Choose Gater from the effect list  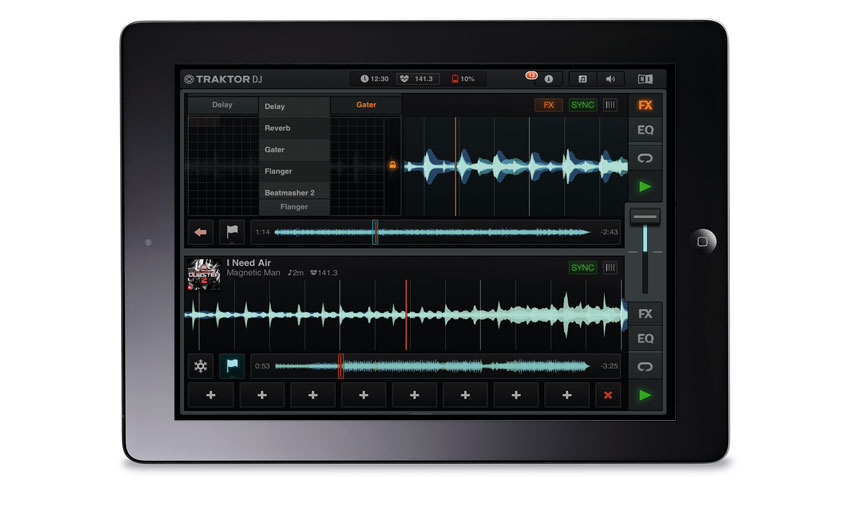coord(294,150)
